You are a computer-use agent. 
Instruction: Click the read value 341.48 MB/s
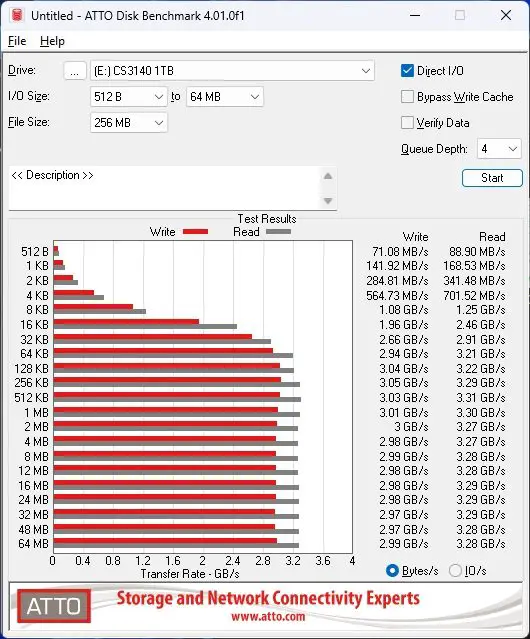click(x=474, y=281)
